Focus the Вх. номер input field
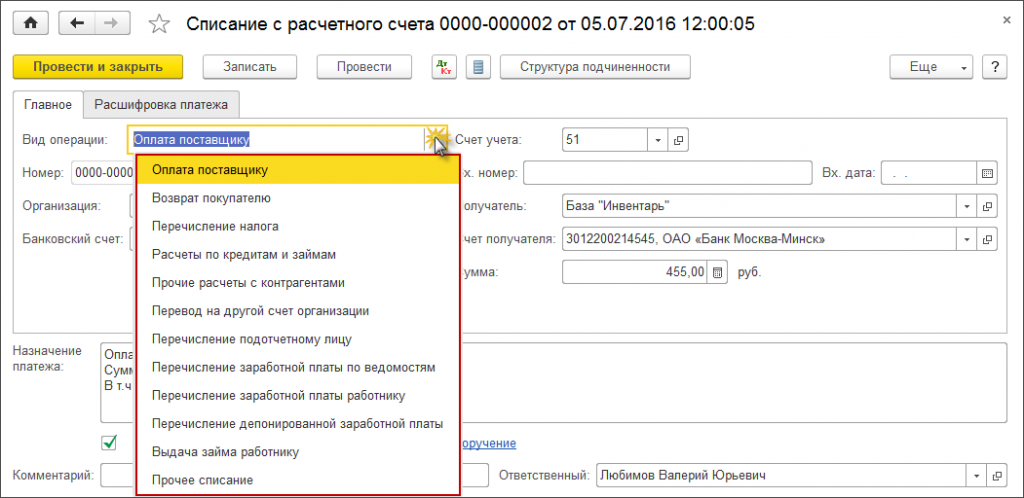Image resolution: width=1024 pixels, height=498 pixels. pyautogui.click(x=667, y=174)
